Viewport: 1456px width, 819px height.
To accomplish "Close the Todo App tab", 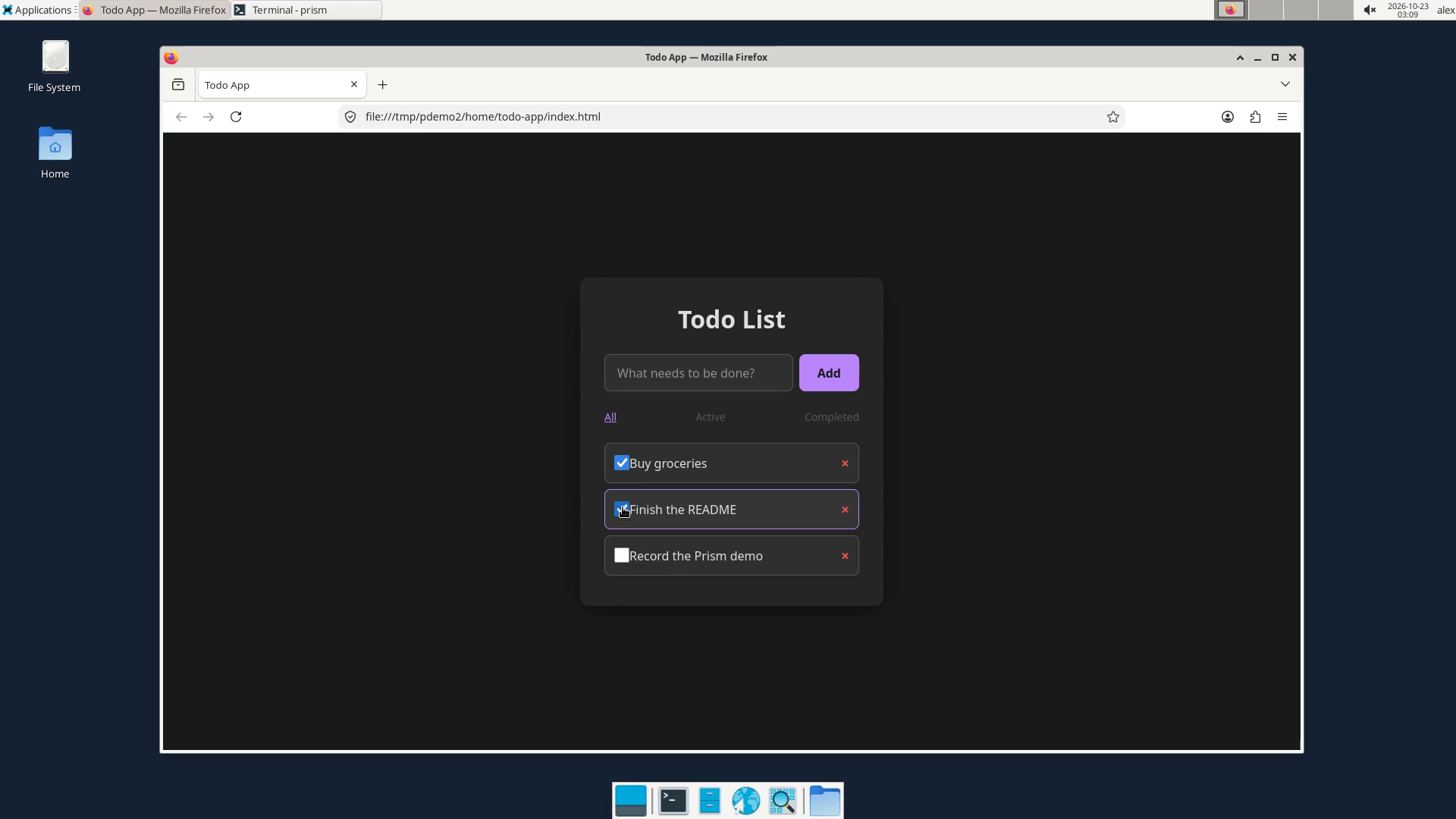I will 353,84.
